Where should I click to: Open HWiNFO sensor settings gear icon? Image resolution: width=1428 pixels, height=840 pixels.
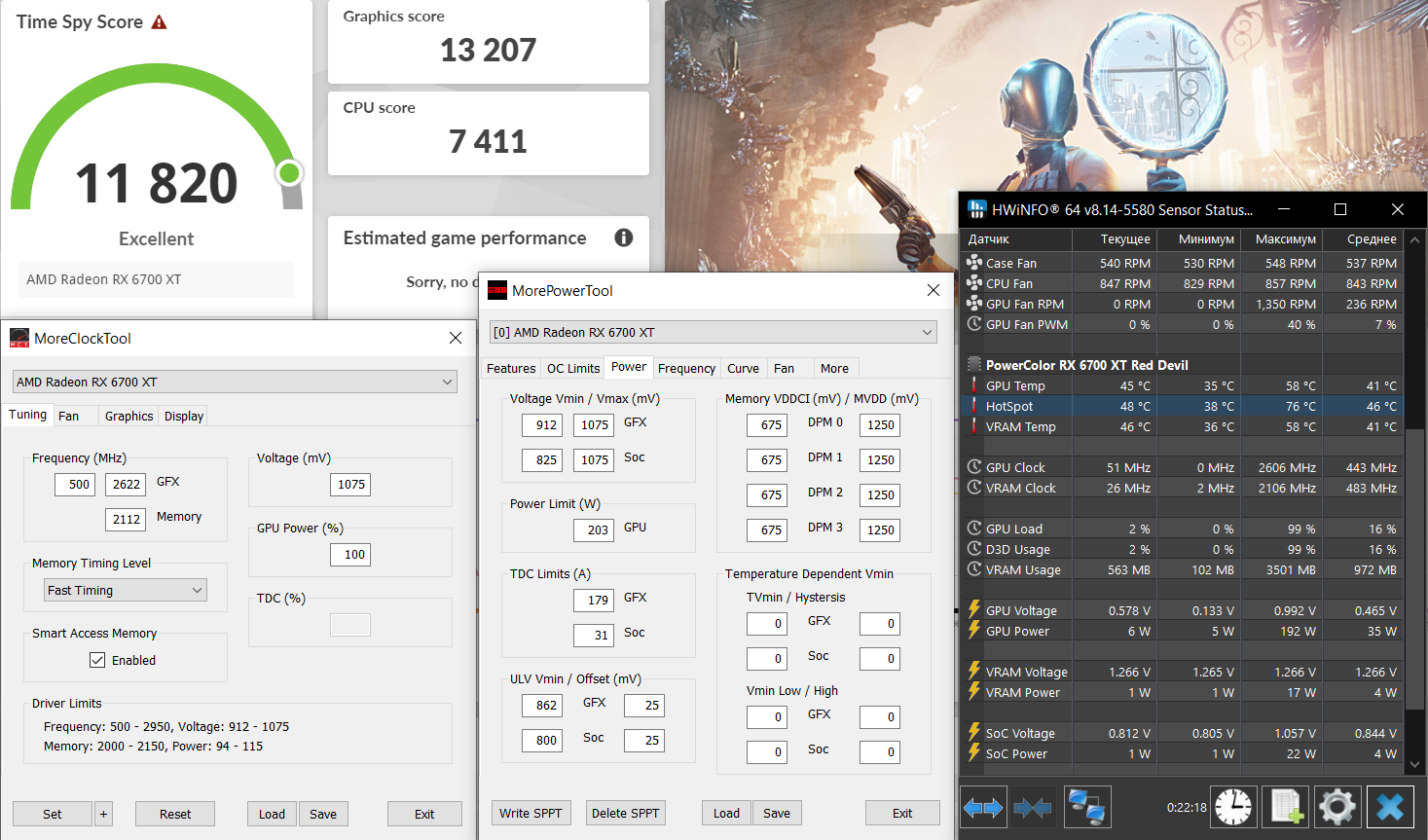pyautogui.click(x=1337, y=807)
